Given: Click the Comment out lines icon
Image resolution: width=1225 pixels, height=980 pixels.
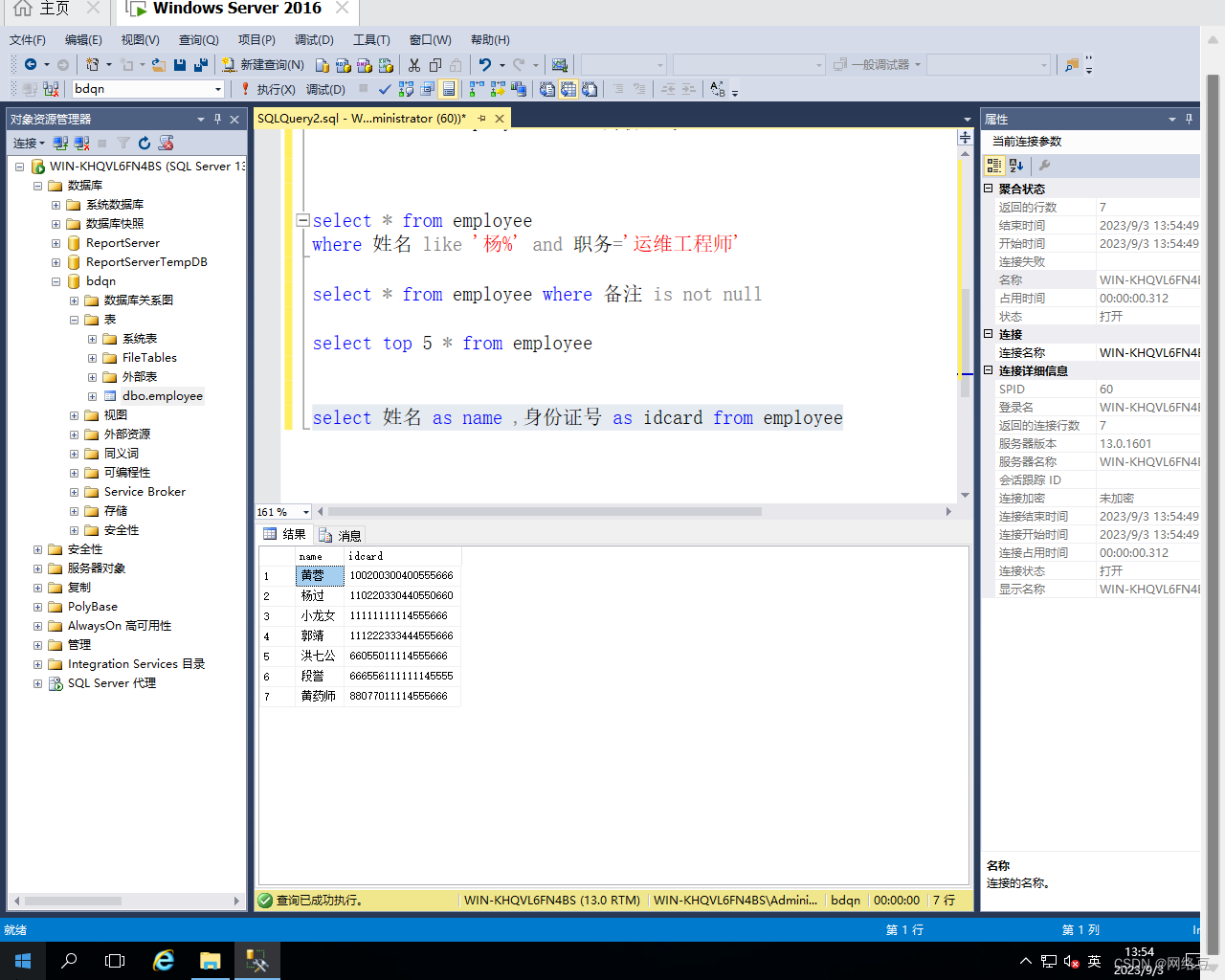Looking at the screenshot, I should coord(618,89).
